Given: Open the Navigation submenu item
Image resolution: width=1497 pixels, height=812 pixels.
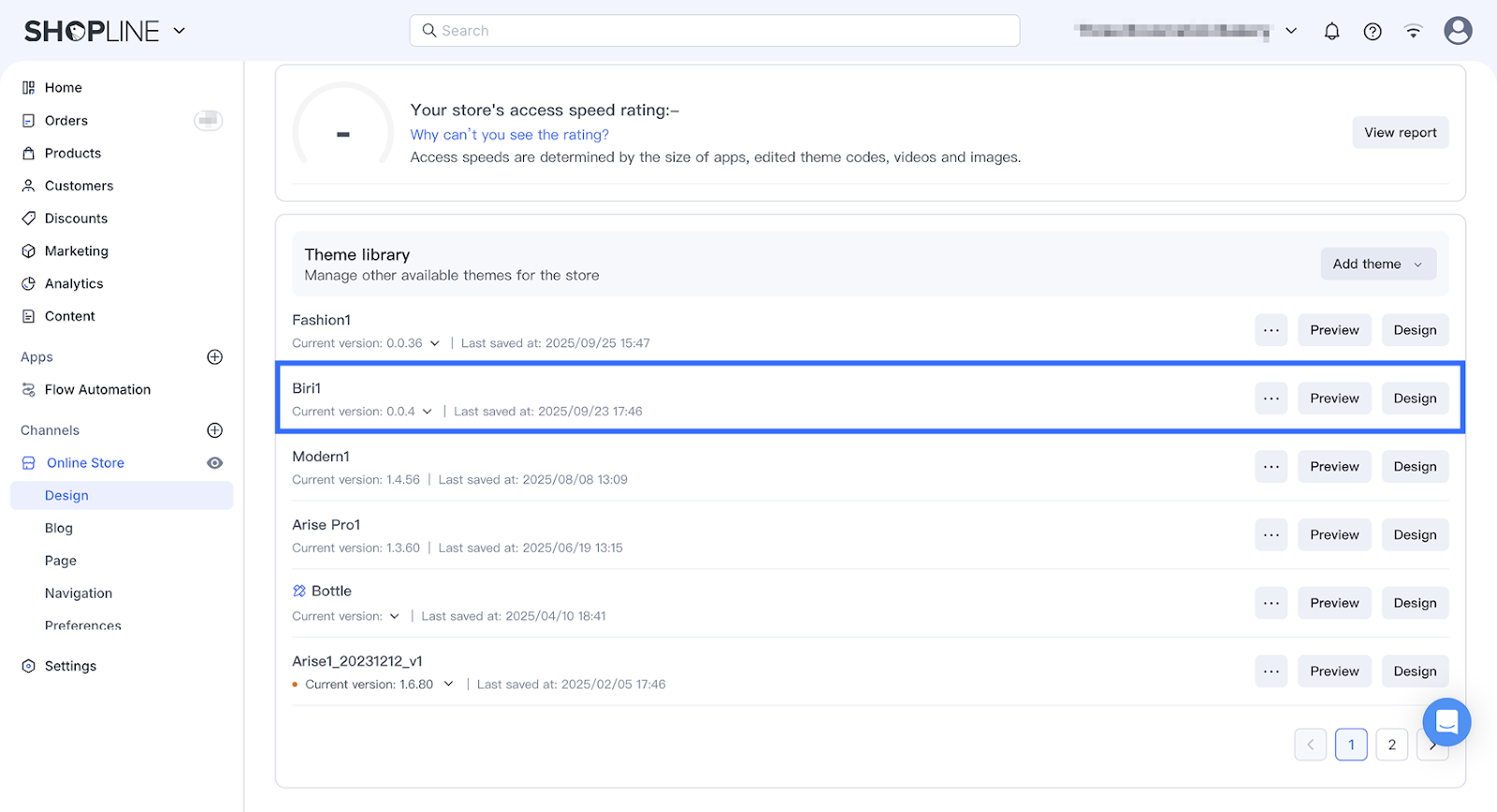Looking at the screenshot, I should tap(79, 593).
